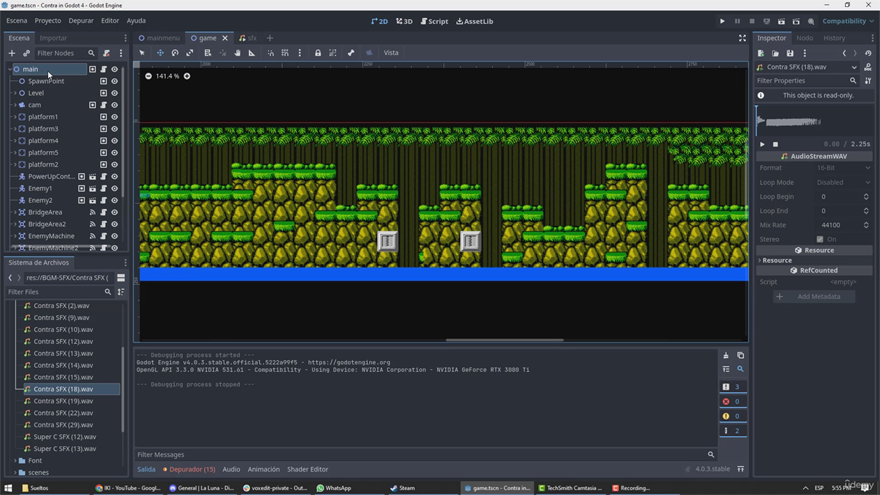Maximize the viewport with distraction-free icon

(742, 38)
